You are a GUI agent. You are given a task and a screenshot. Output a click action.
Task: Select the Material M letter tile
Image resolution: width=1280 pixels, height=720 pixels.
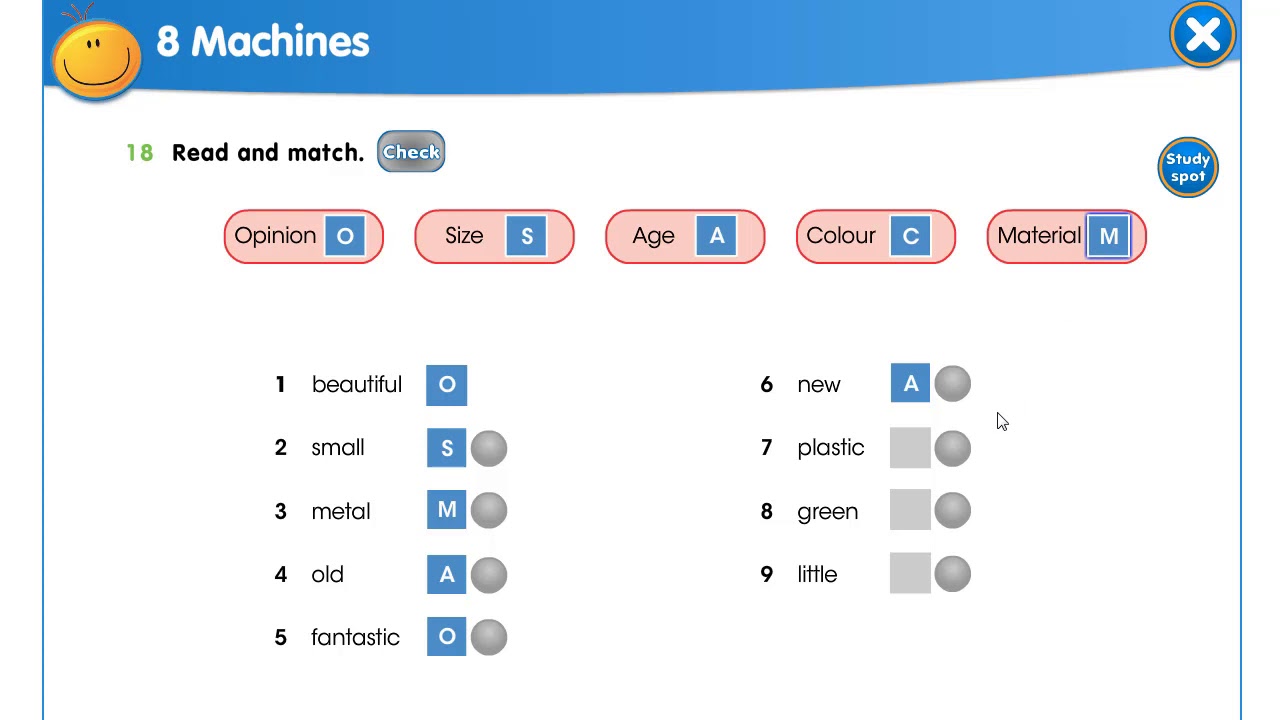click(1108, 237)
